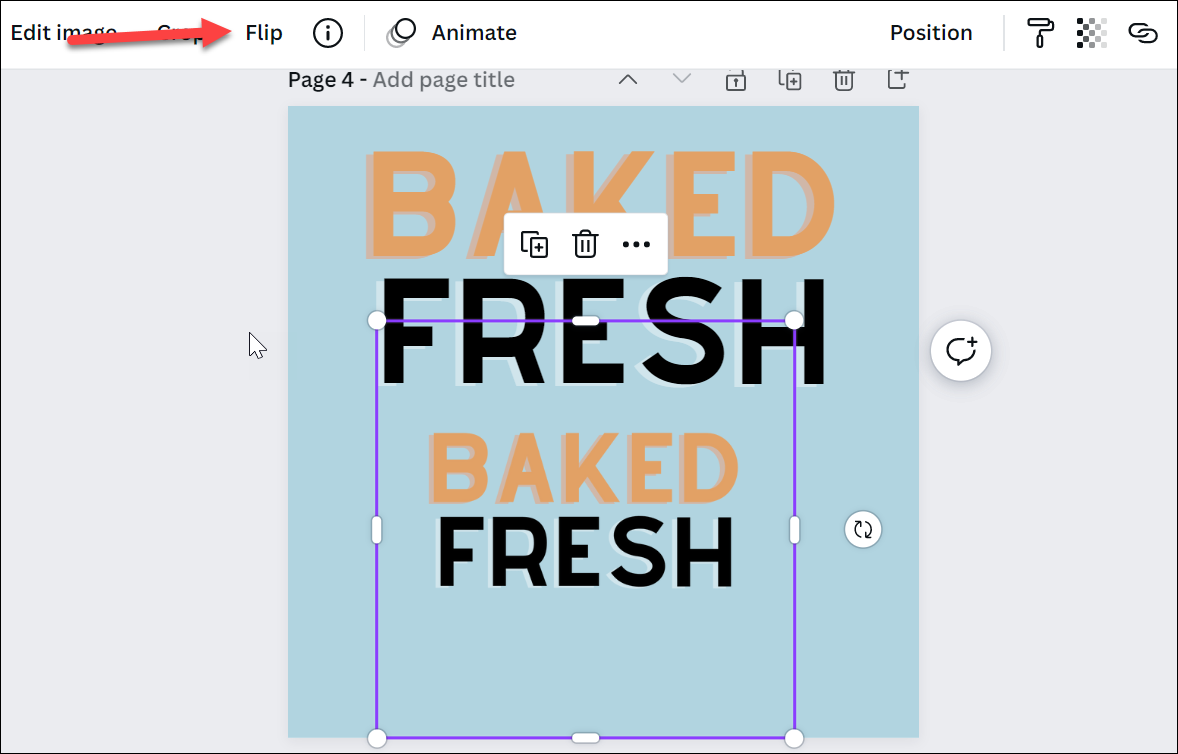The image size is (1178, 754).
Task: Move page down with chevron
Action: [681, 78]
